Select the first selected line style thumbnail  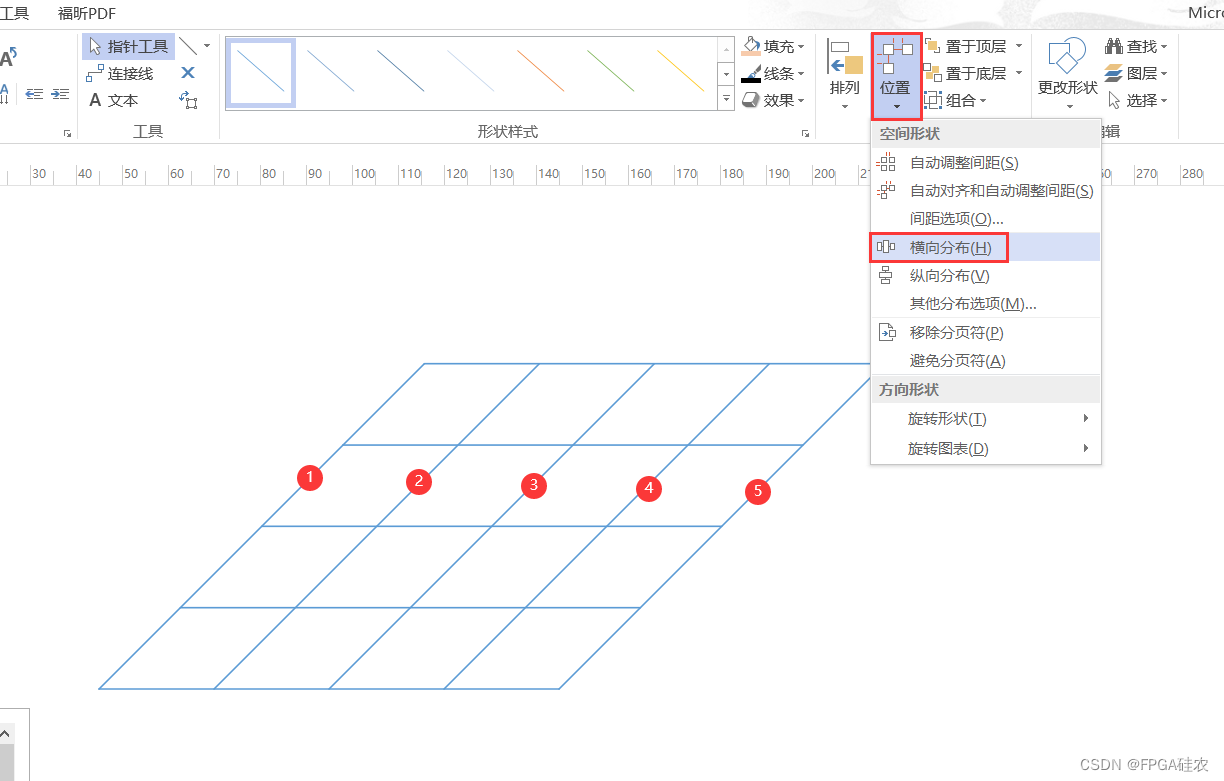pyautogui.click(x=260, y=71)
